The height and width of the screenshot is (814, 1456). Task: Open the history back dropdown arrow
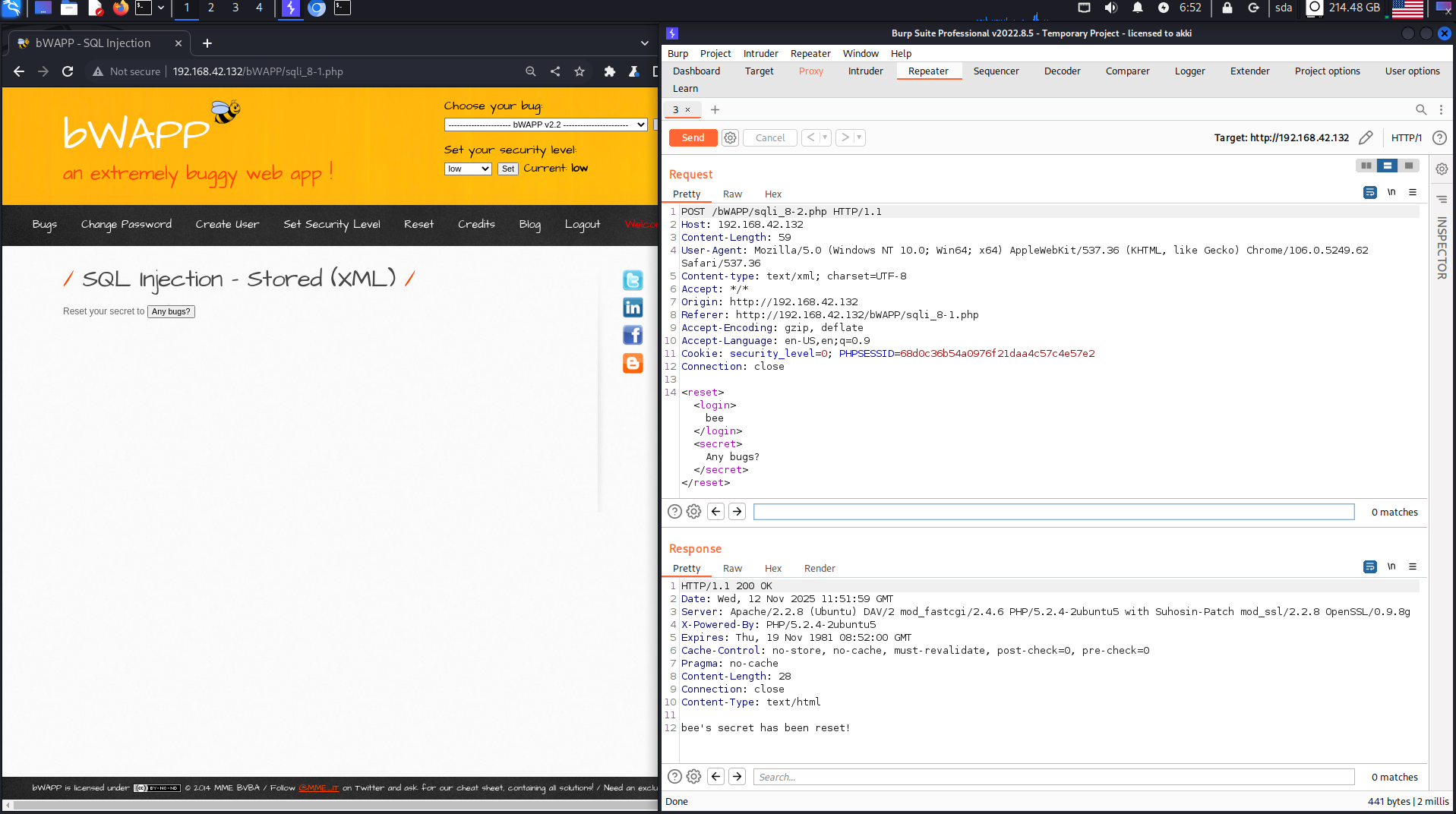[x=825, y=137]
